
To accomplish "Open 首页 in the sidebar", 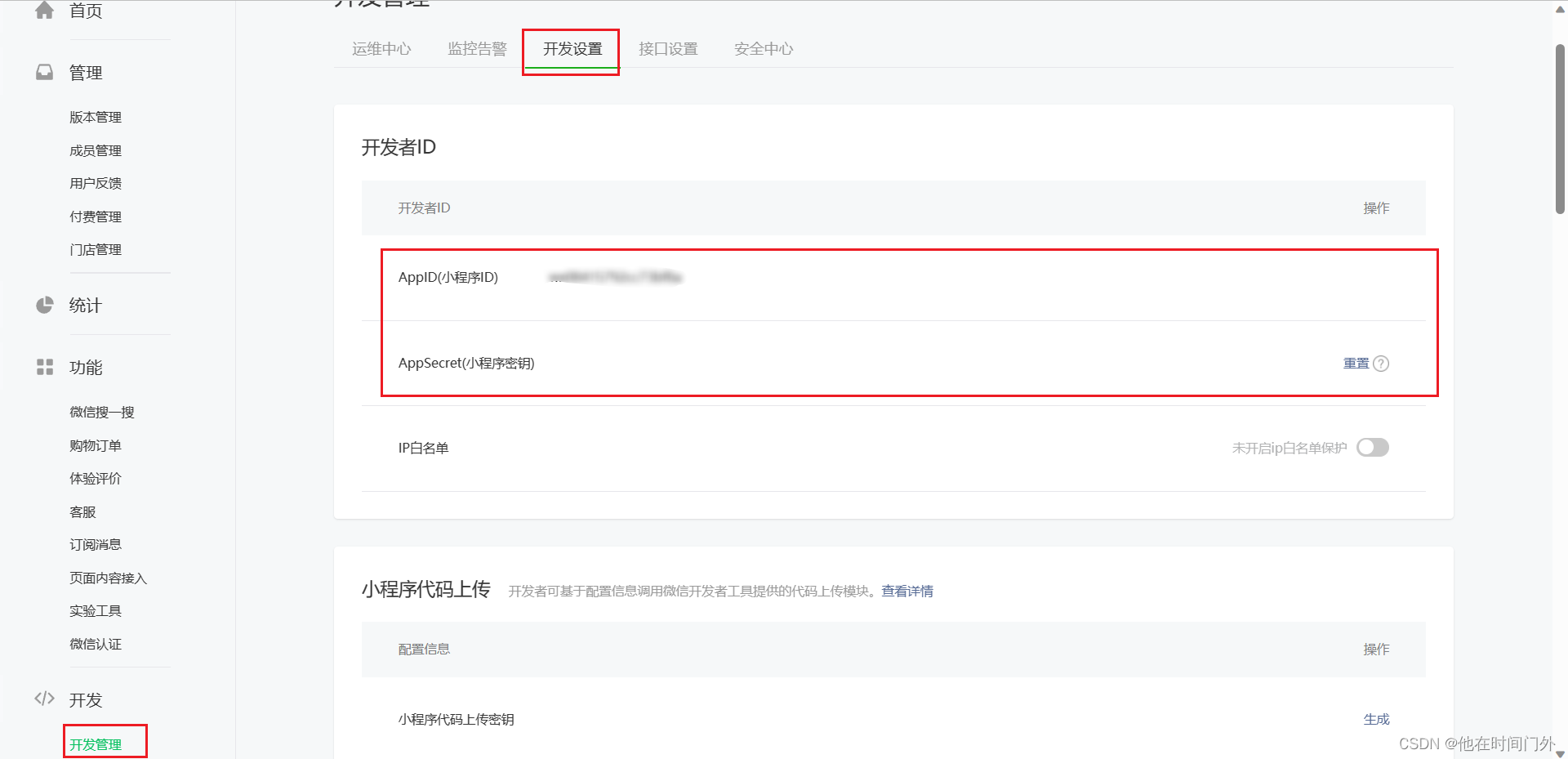I will [86, 11].
